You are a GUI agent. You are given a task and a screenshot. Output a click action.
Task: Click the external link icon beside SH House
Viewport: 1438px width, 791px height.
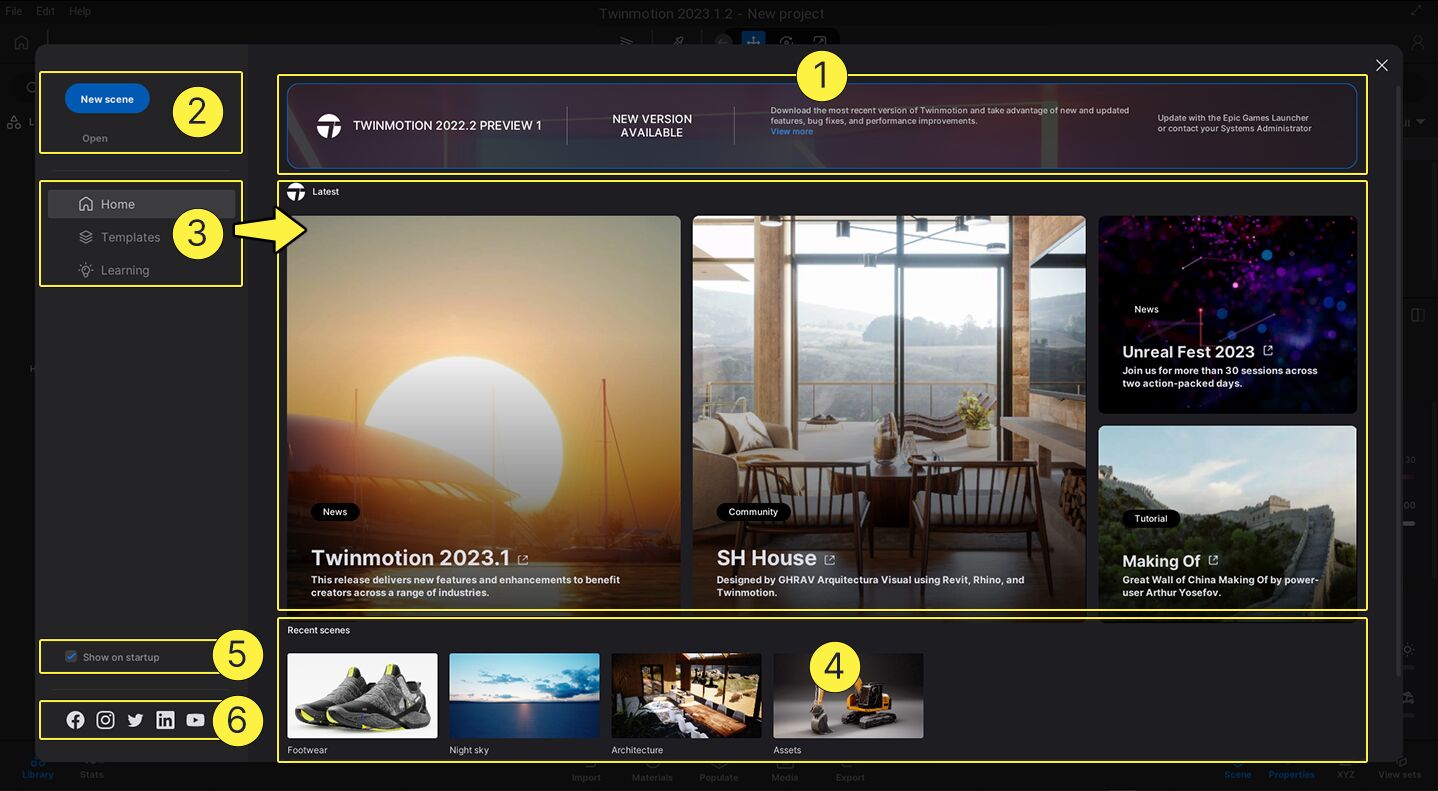point(829,560)
